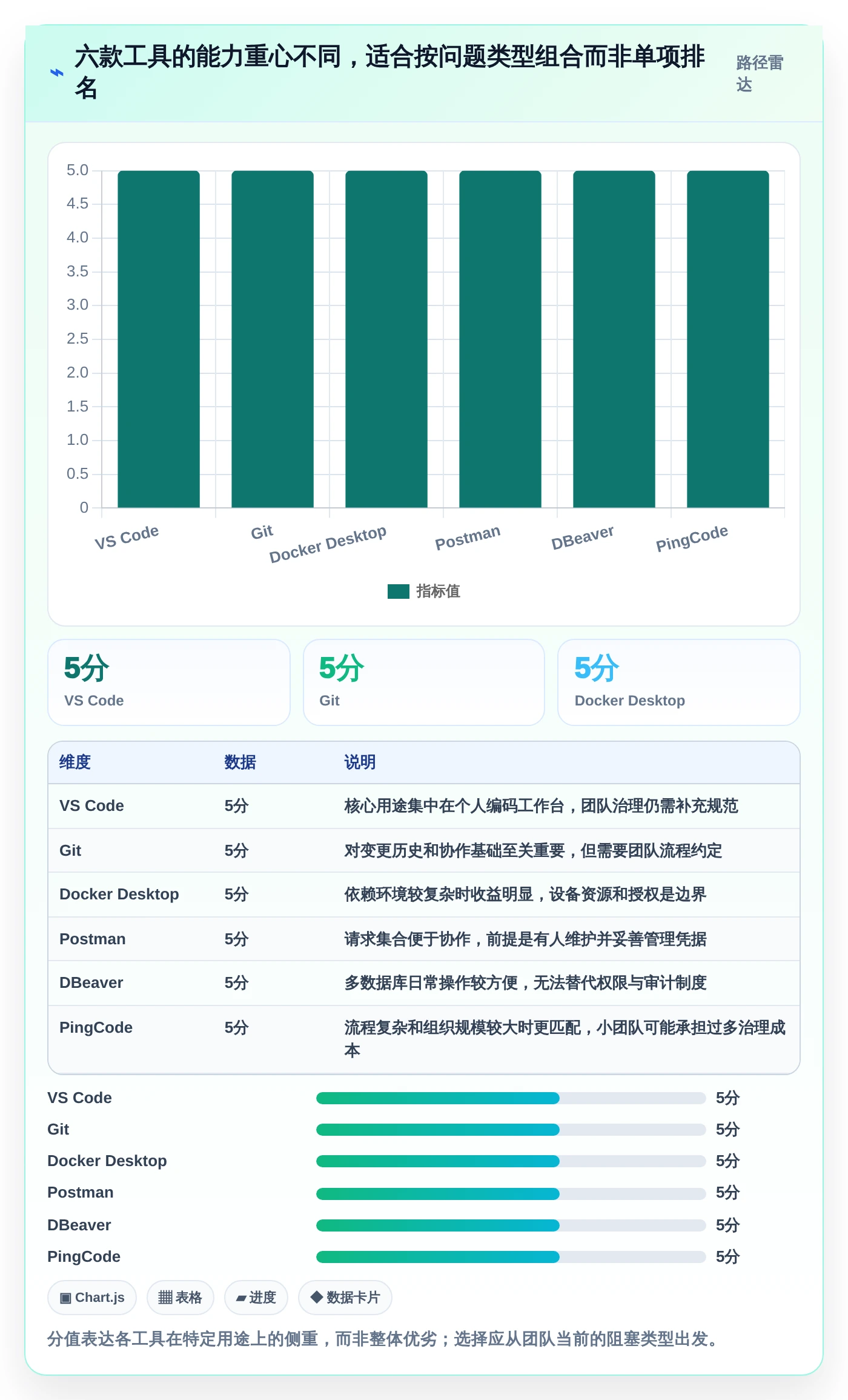Select the Git bar in the chart

coord(273,339)
